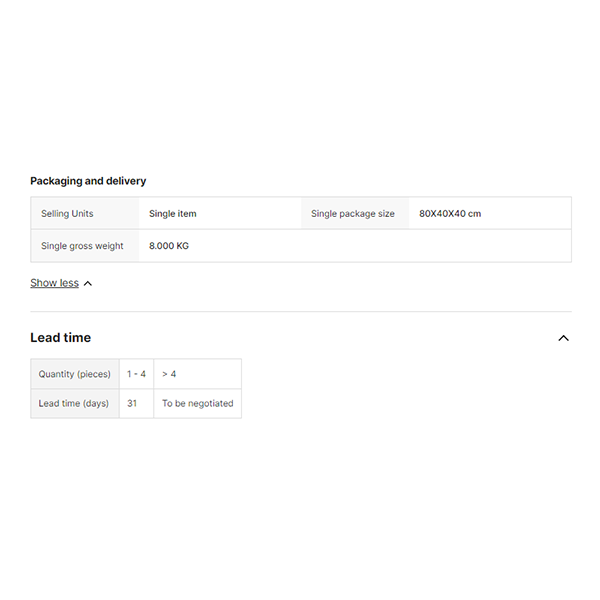Click the 1 - 4 quantity cell

tap(136, 374)
